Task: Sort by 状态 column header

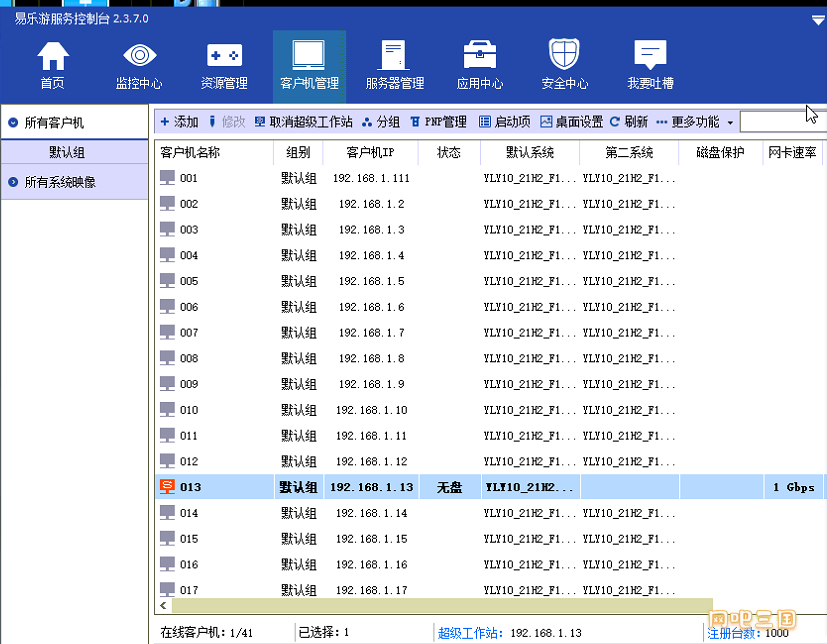Action: [449, 152]
